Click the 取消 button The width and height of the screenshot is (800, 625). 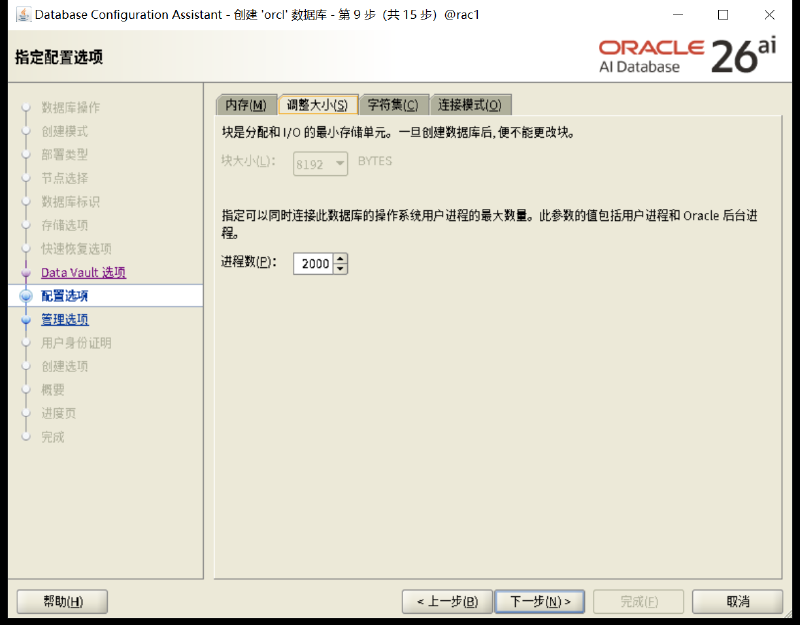[x=737, y=602]
